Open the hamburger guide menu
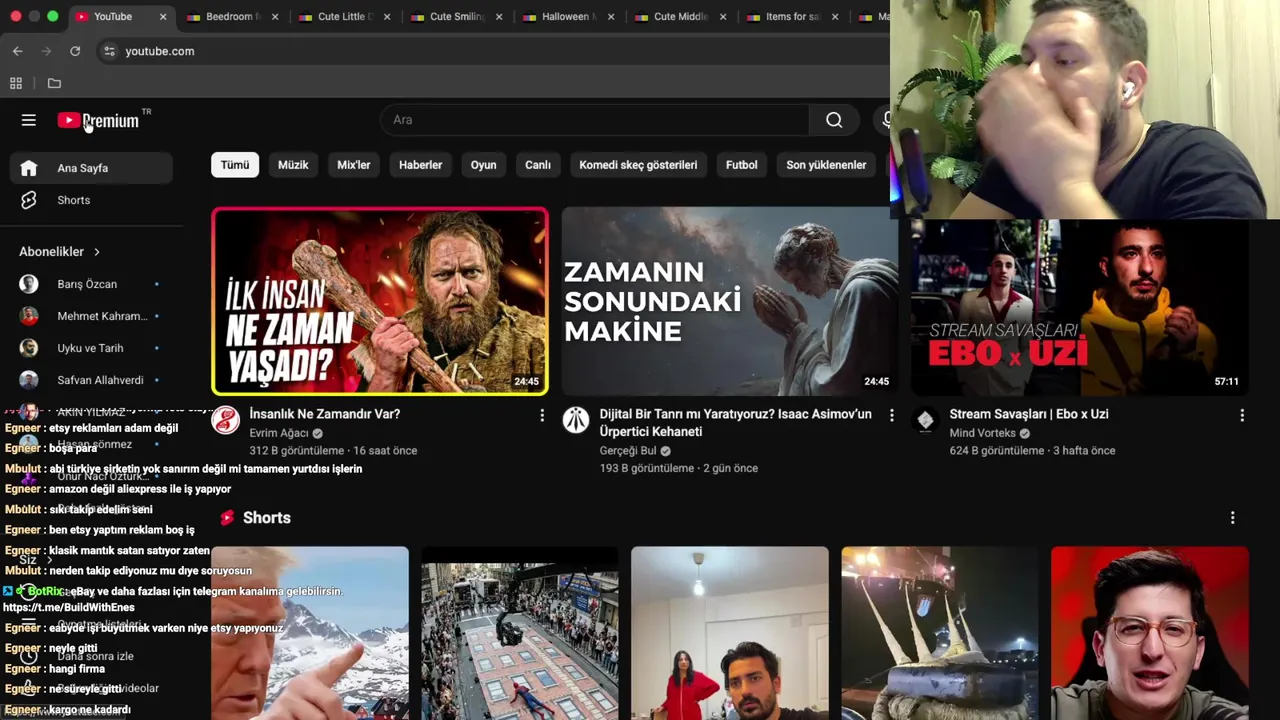The height and width of the screenshot is (720, 1280). click(x=28, y=120)
